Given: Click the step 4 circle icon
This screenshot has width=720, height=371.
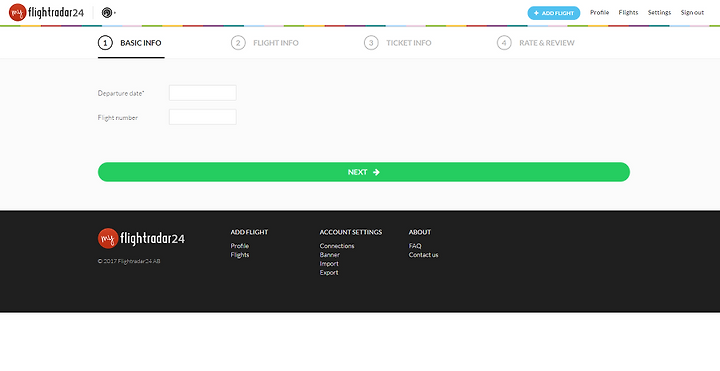Looking at the screenshot, I should click(504, 43).
